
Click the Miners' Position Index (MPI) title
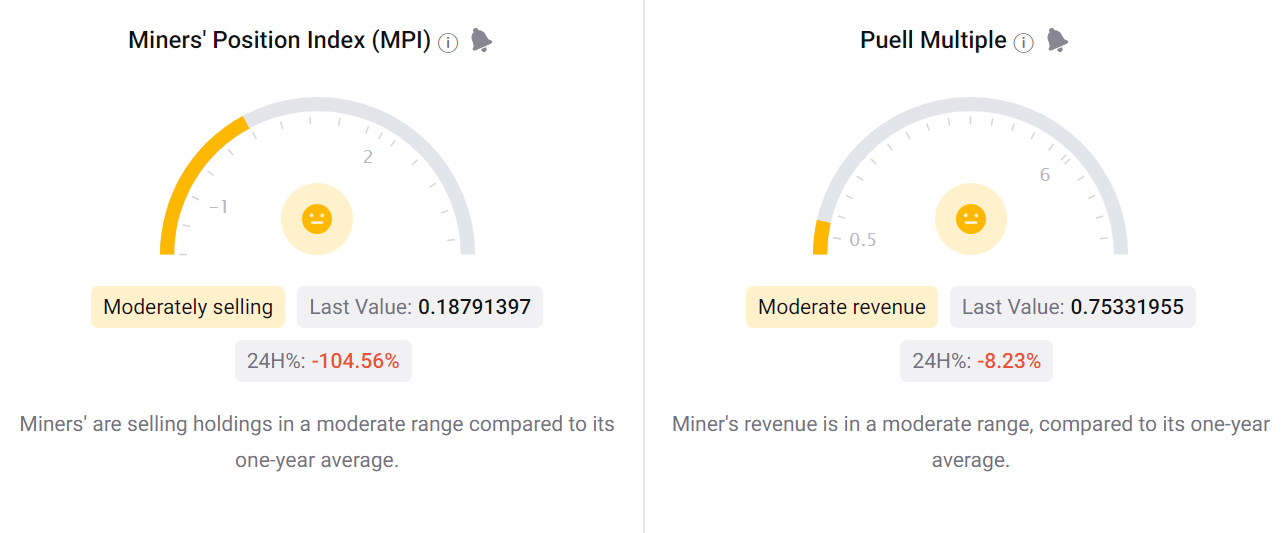click(279, 41)
